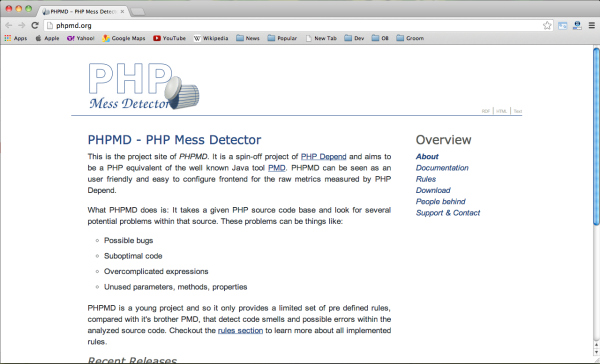Go to Download in Overview

point(433,190)
